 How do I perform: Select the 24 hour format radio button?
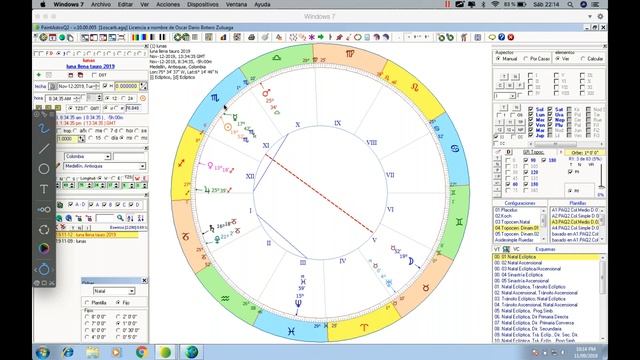124,98
